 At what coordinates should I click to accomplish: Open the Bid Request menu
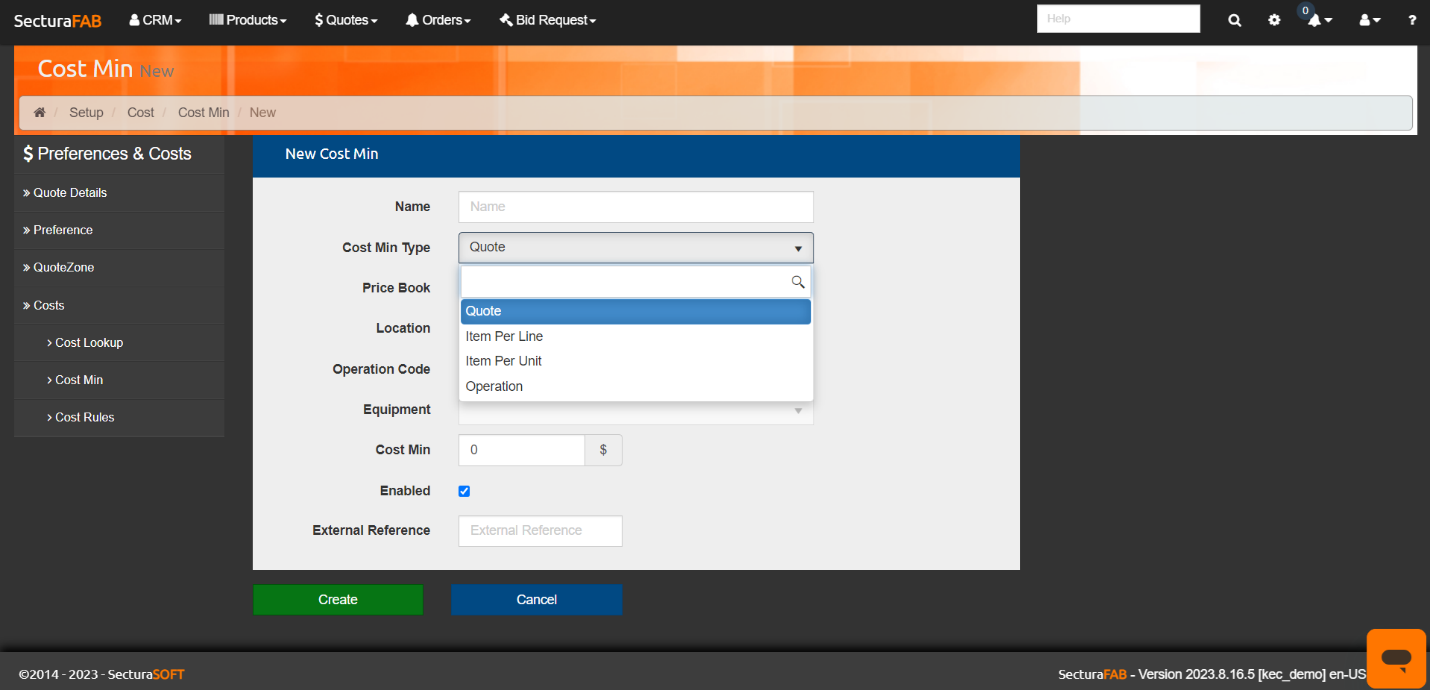pos(547,20)
